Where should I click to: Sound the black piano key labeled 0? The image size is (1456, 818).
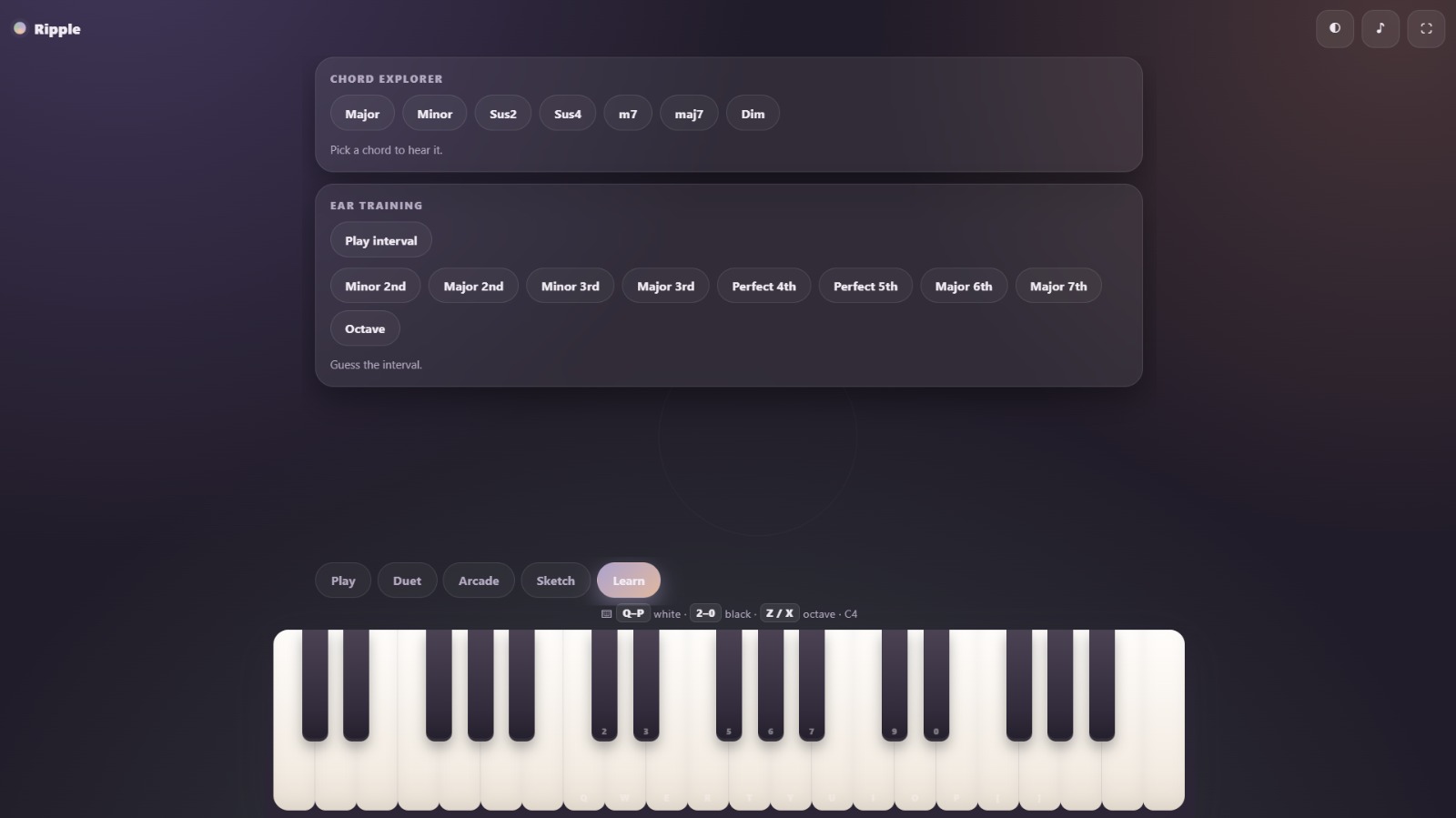(x=936, y=684)
